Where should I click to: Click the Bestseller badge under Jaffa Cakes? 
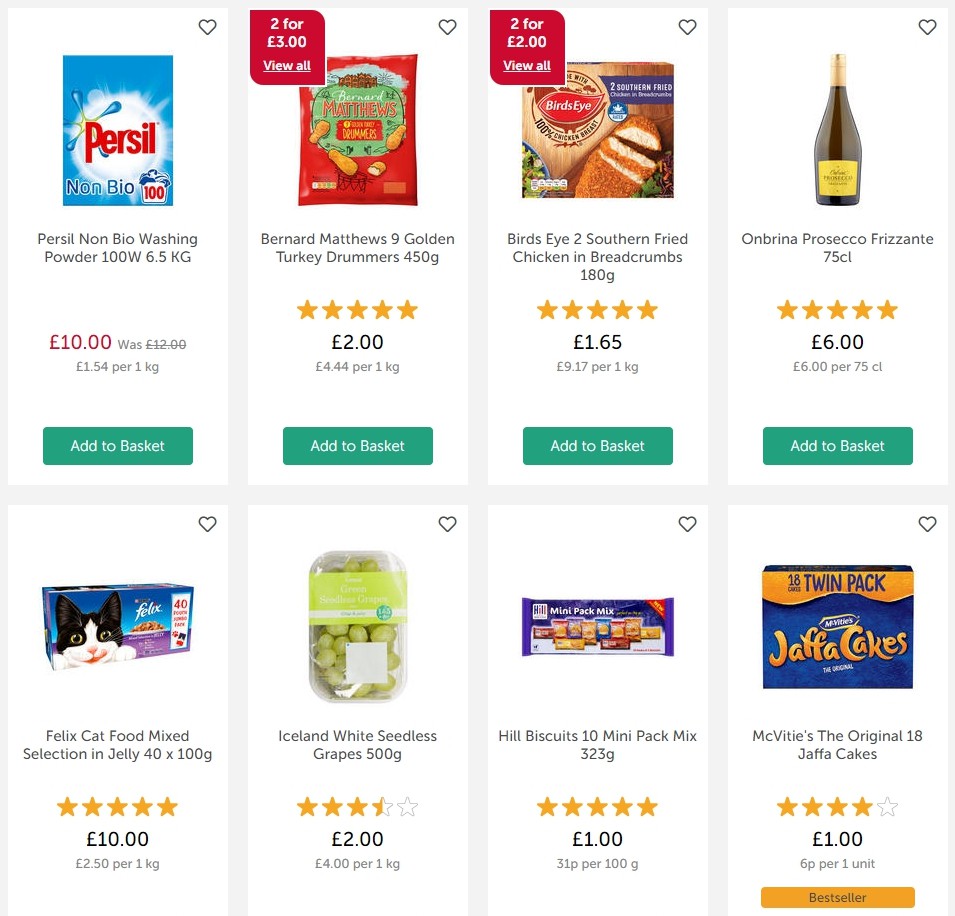tap(837, 897)
